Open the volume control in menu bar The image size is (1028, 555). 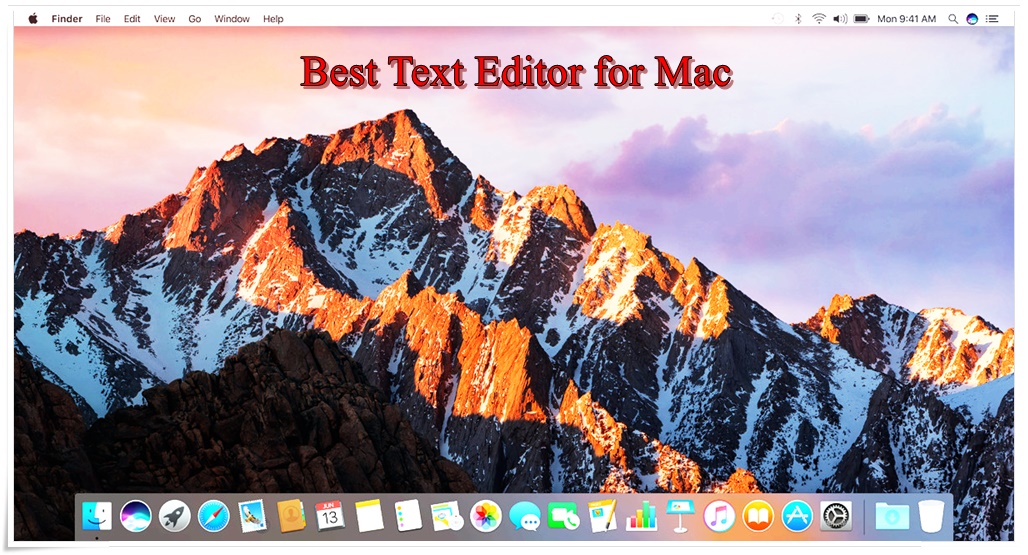(840, 19)
